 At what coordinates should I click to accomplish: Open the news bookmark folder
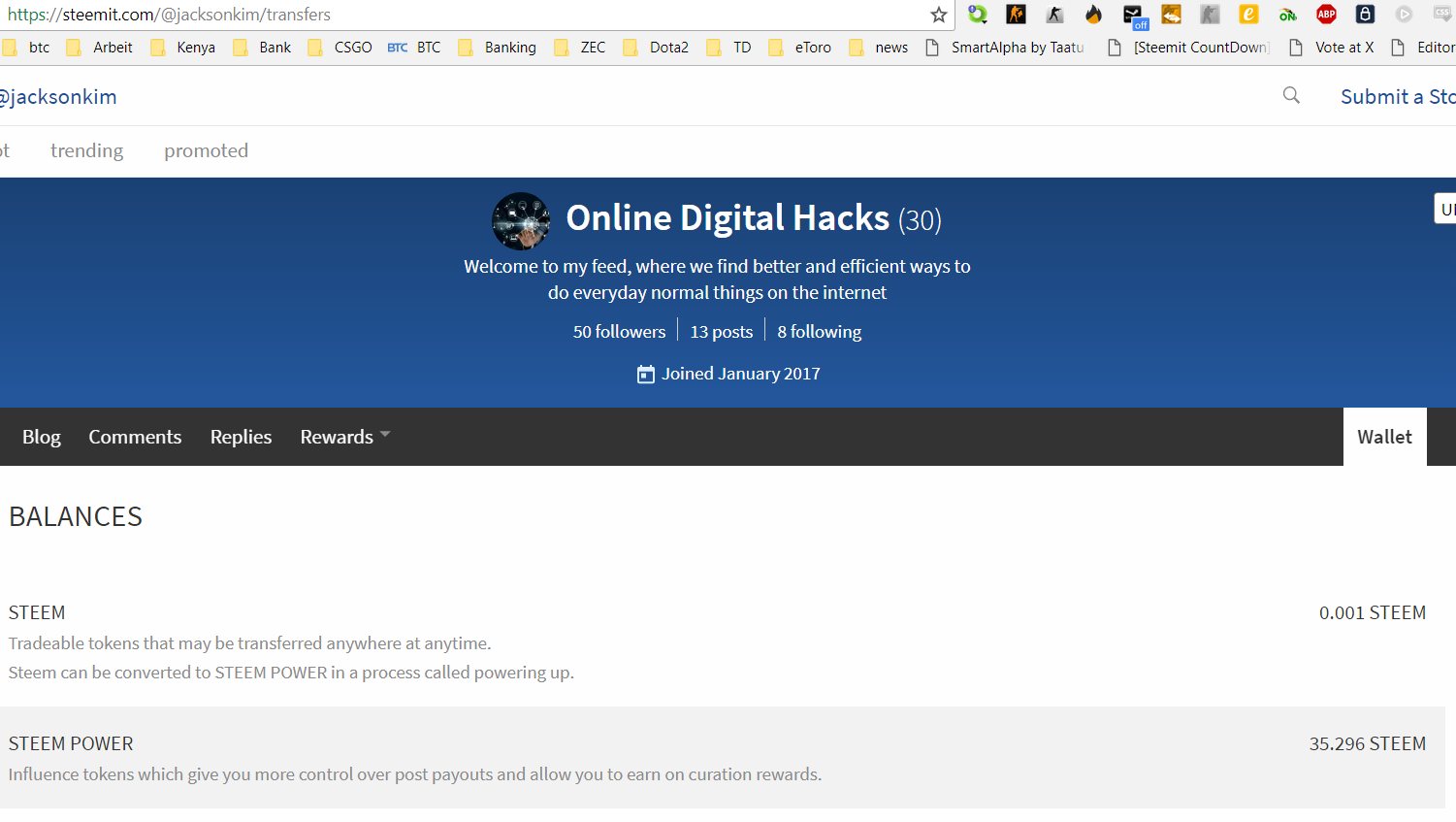pyautogui.click(x=878, y=48)
